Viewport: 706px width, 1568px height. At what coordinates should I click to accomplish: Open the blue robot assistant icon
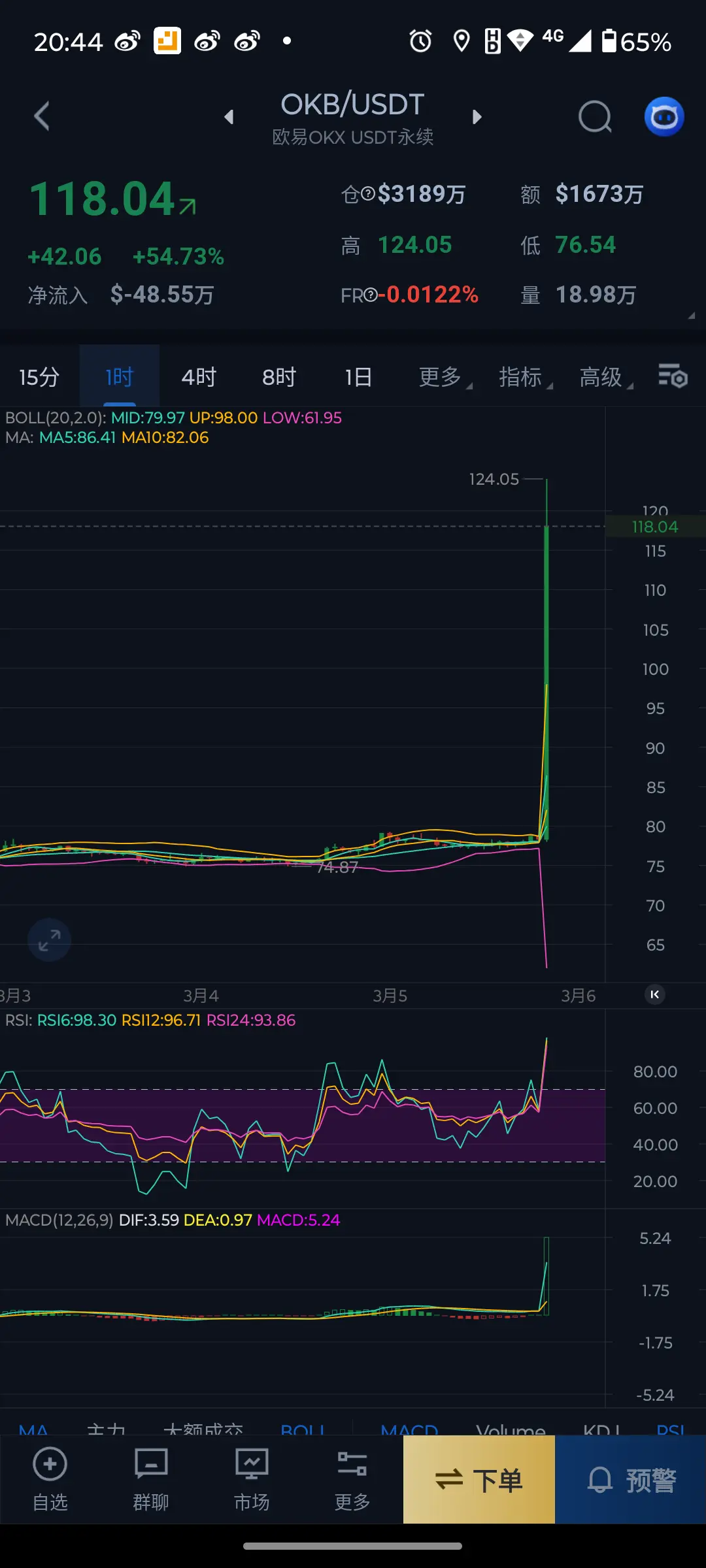664,117
